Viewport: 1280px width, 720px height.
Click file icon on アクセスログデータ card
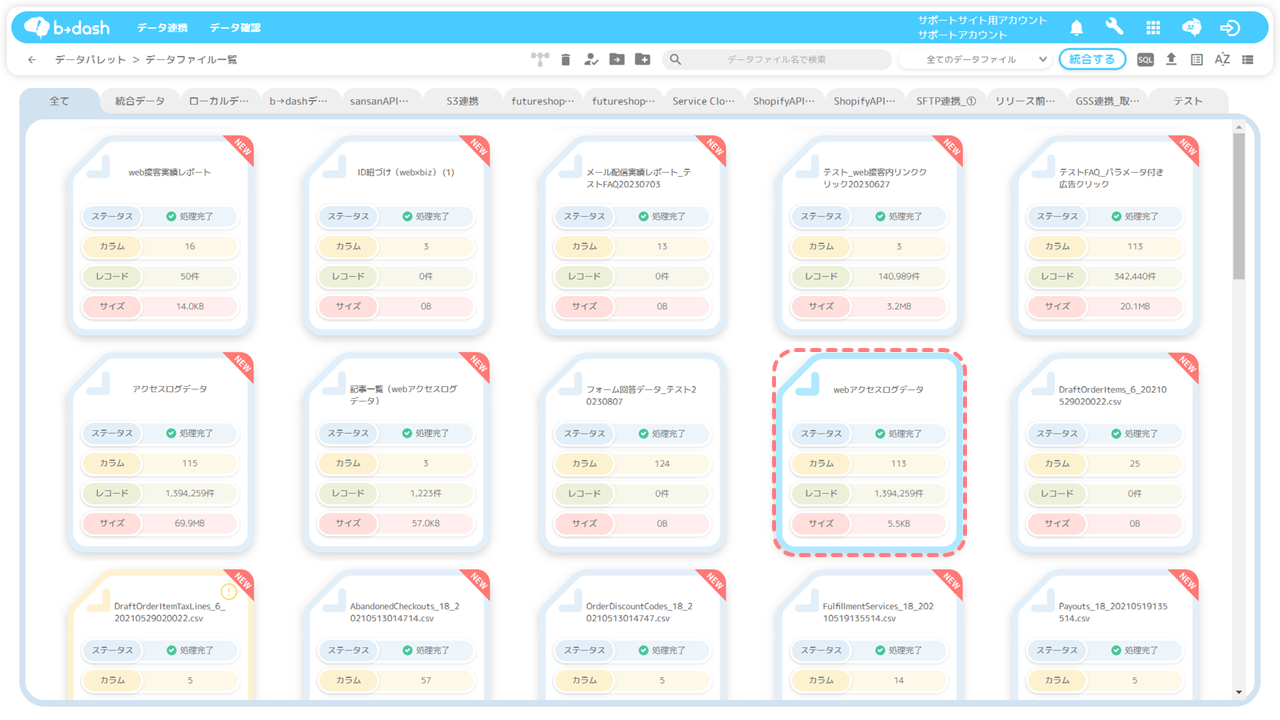pos(99,384)
